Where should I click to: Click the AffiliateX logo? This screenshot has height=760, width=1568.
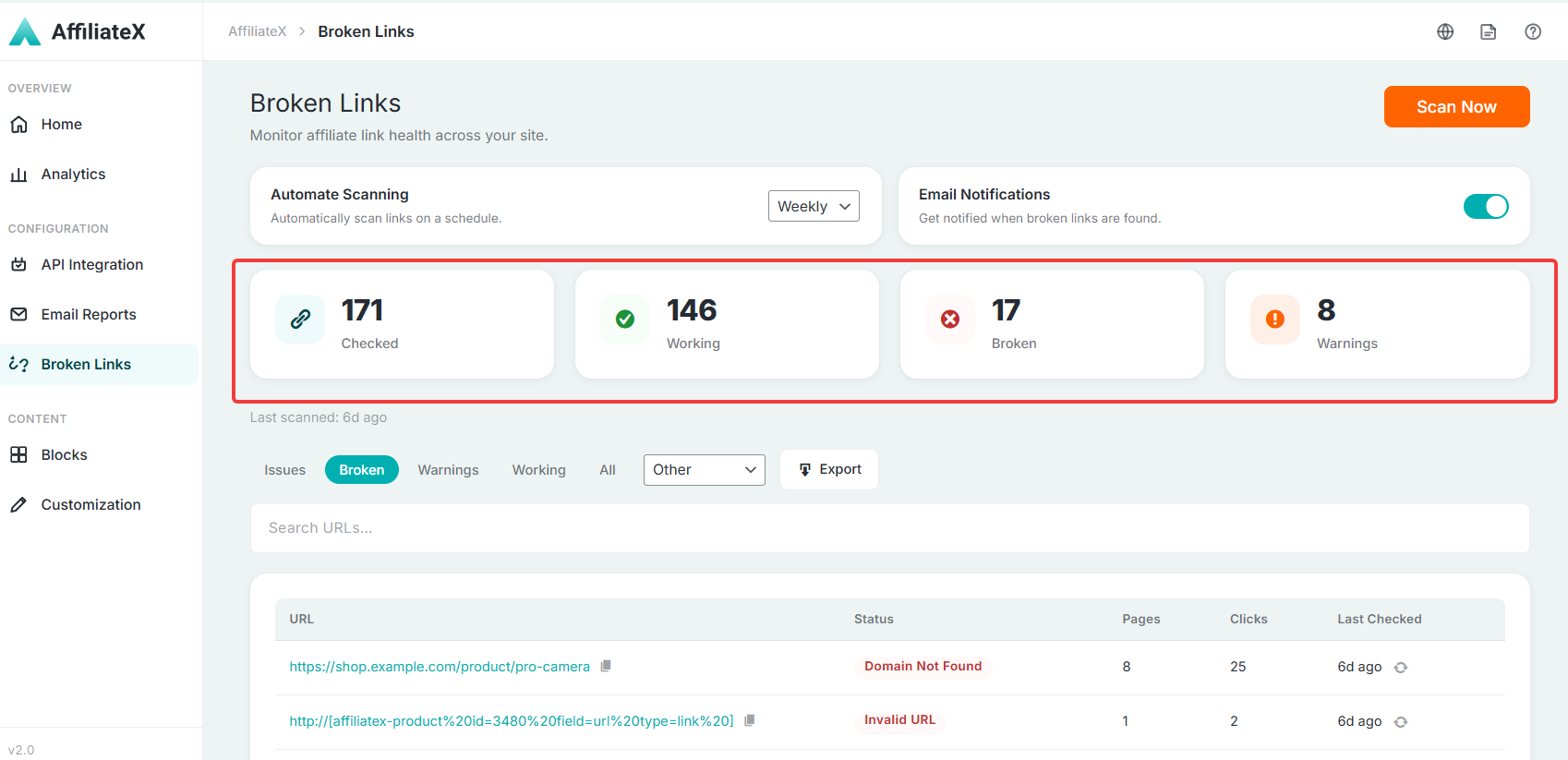78,31
